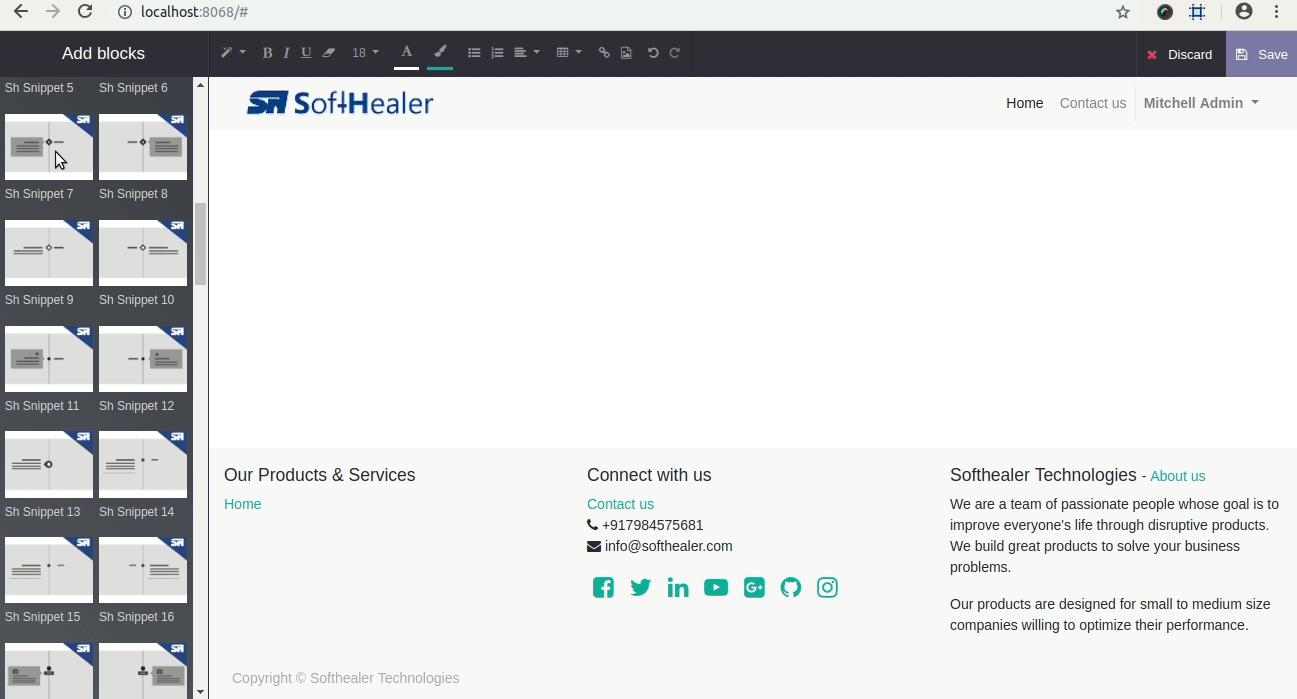1297x699 pixels.
Task: Select the Sh Snippet 7 block thumbnail
Action: click(x=49, y=147)
